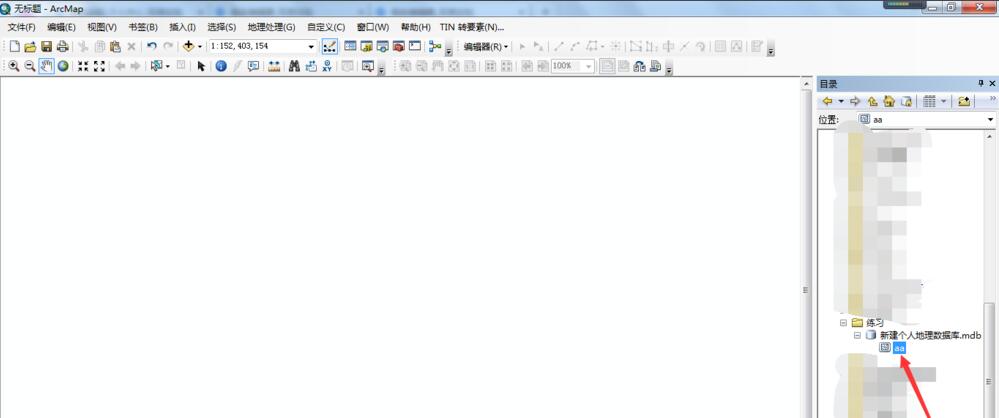Open the Find binoculars tool
The height and width of the screenshot is (418, 999).
point(294,66)
